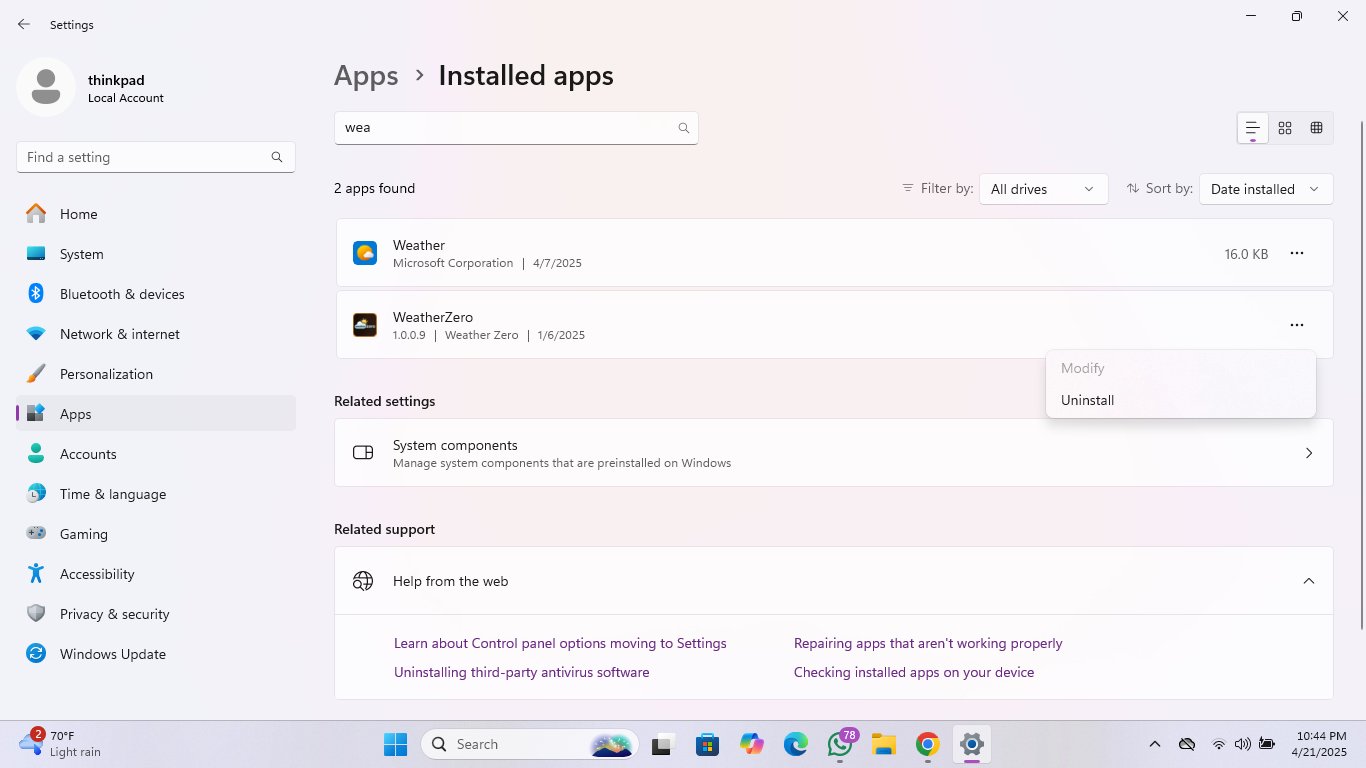Choose Uninstall from the context menu
Screen dimensions: 1366x768
point(1181,400)
